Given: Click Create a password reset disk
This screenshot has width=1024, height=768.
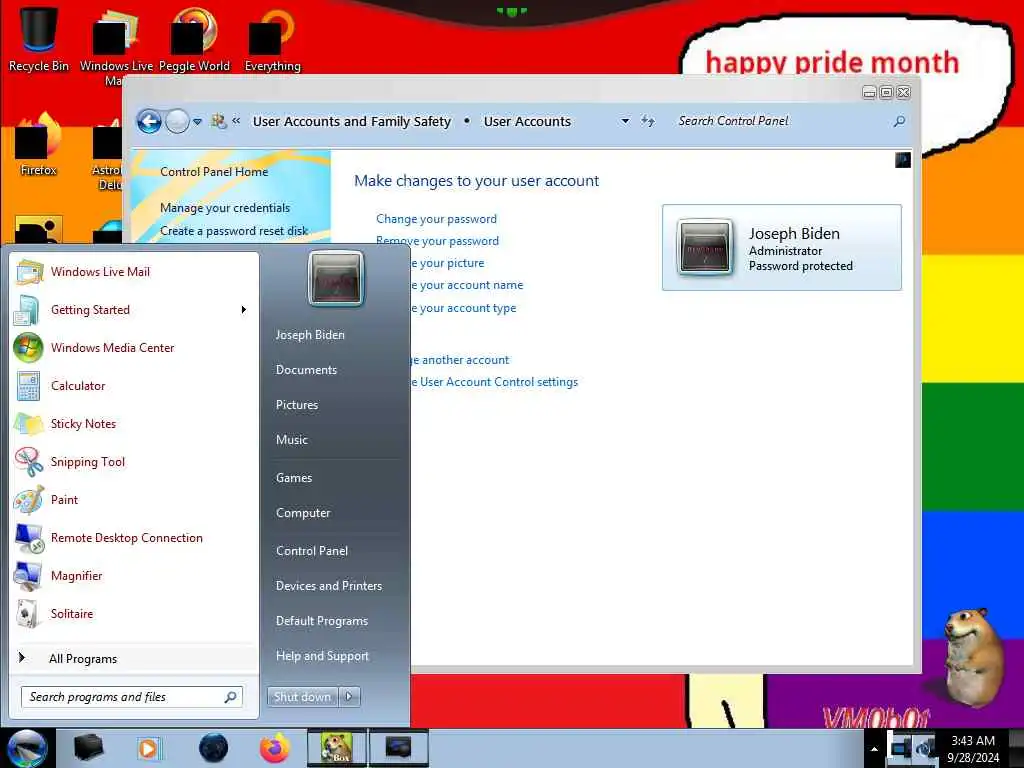Looking at the screenshot, I should [234, 231].
